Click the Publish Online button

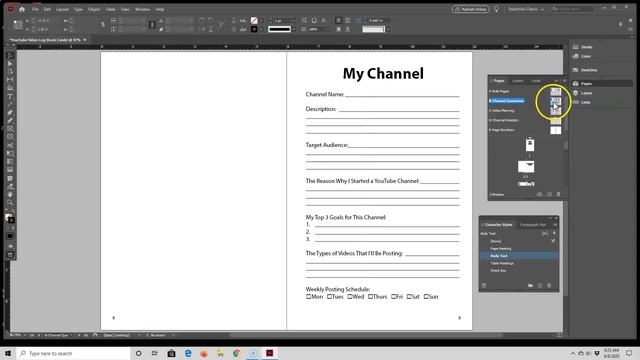click(470, 9)
